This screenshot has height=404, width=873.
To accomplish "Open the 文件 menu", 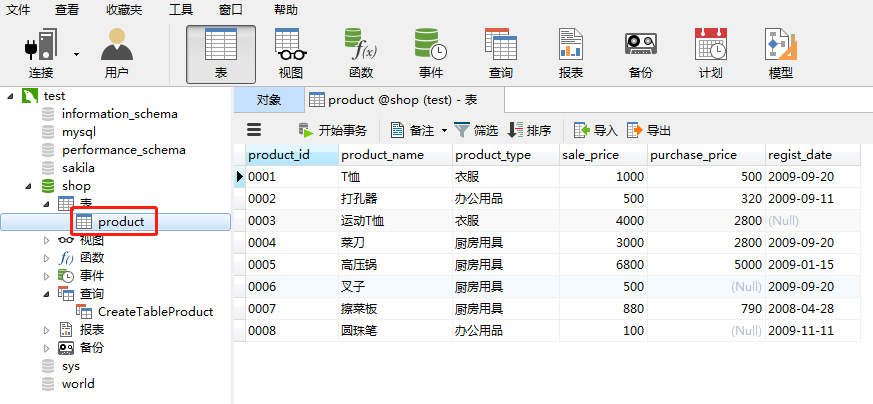I will click(x=18, y=9).
